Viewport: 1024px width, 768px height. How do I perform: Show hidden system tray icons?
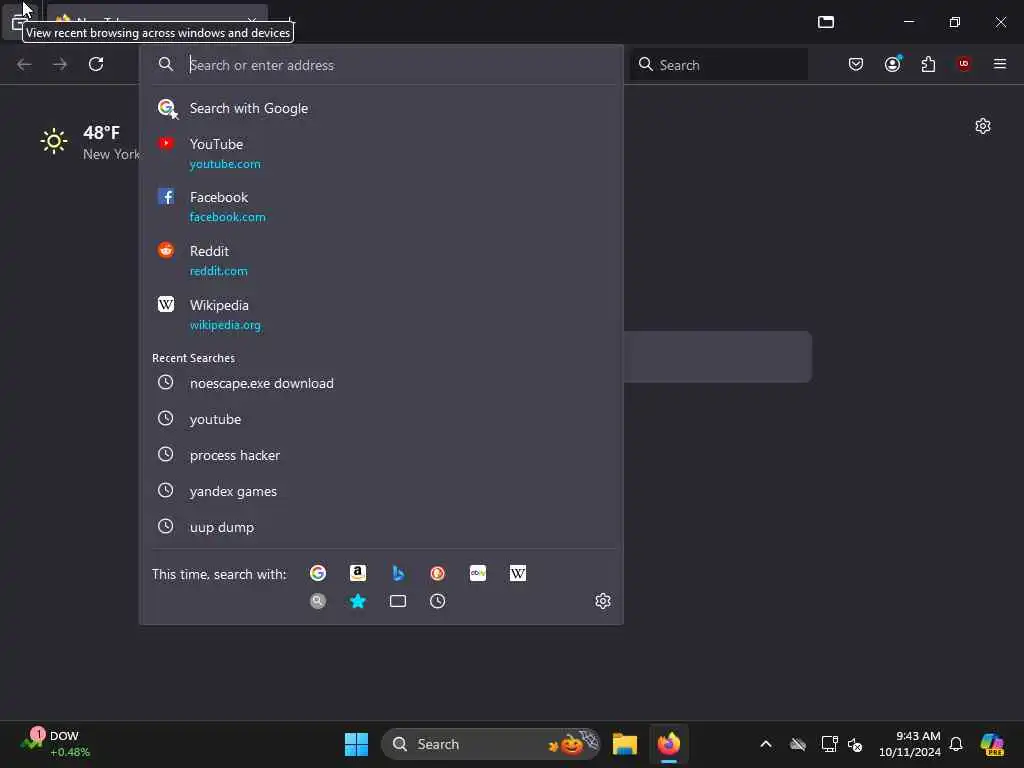tap(766, 744)
